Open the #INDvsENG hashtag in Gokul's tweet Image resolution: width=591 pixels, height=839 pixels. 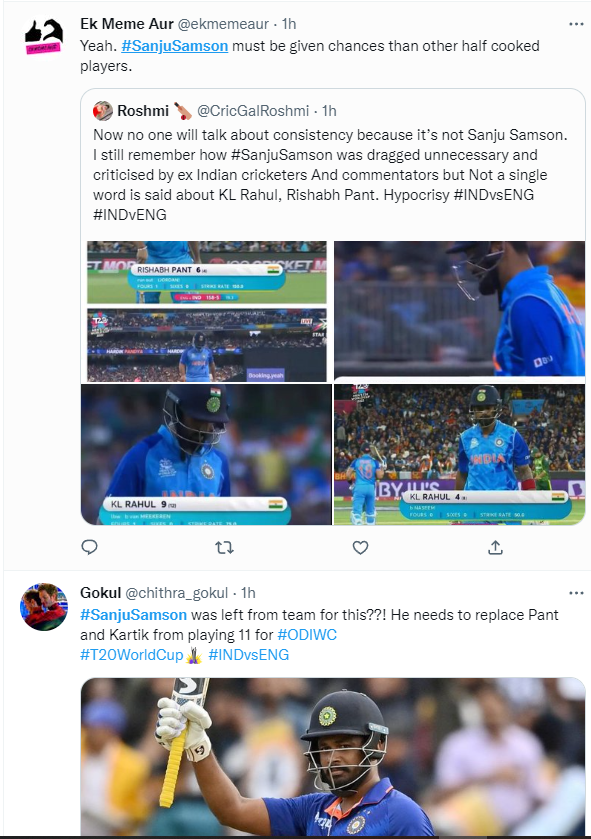249,654
